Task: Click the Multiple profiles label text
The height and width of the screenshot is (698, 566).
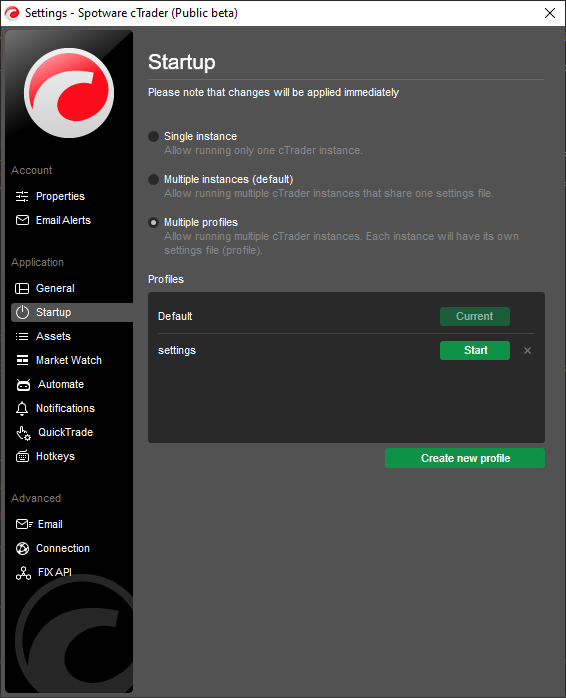Action: pyautogui.click(x=201, y=223)
